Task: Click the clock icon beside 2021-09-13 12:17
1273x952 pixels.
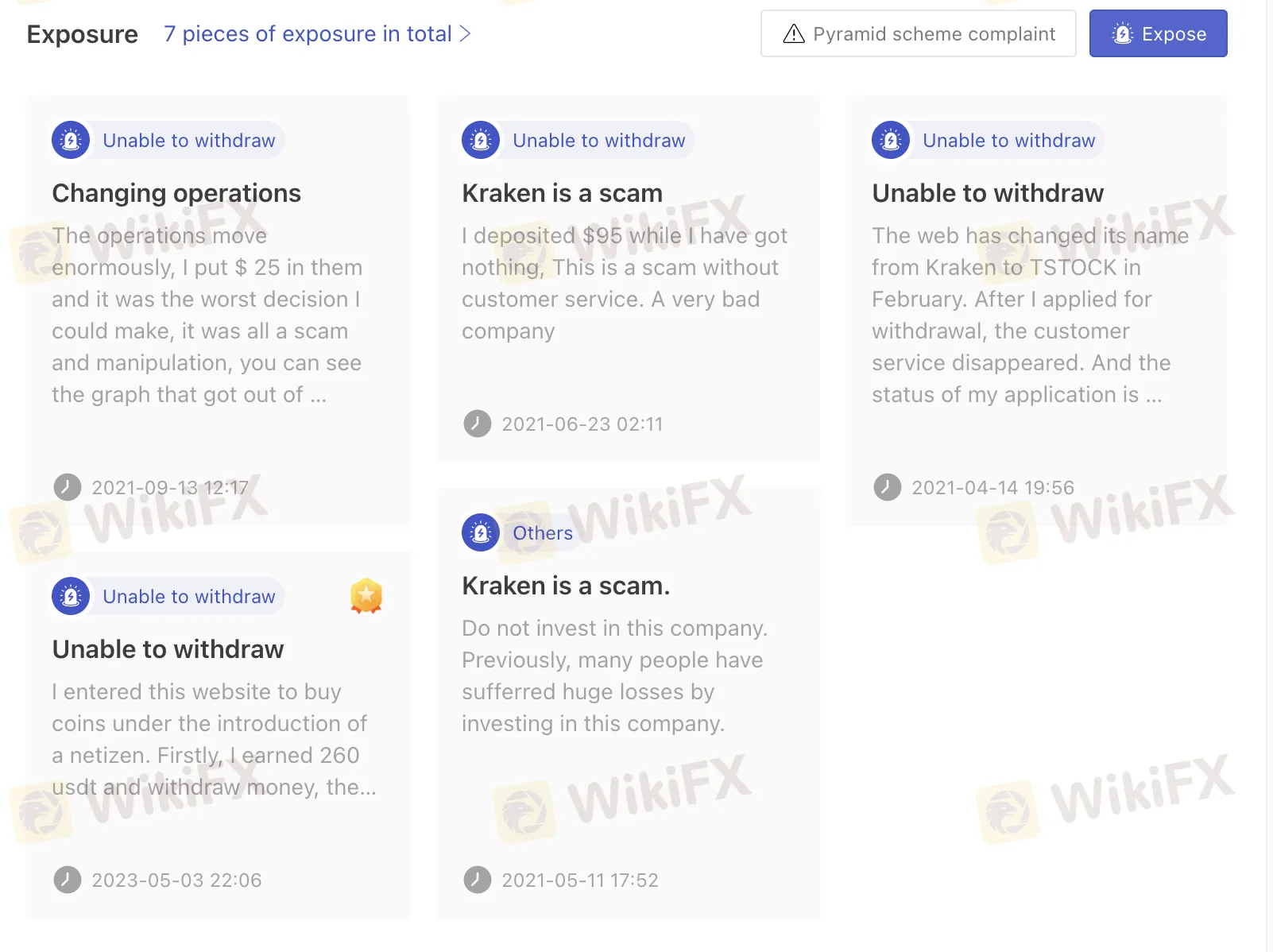Action: [68, 487]
